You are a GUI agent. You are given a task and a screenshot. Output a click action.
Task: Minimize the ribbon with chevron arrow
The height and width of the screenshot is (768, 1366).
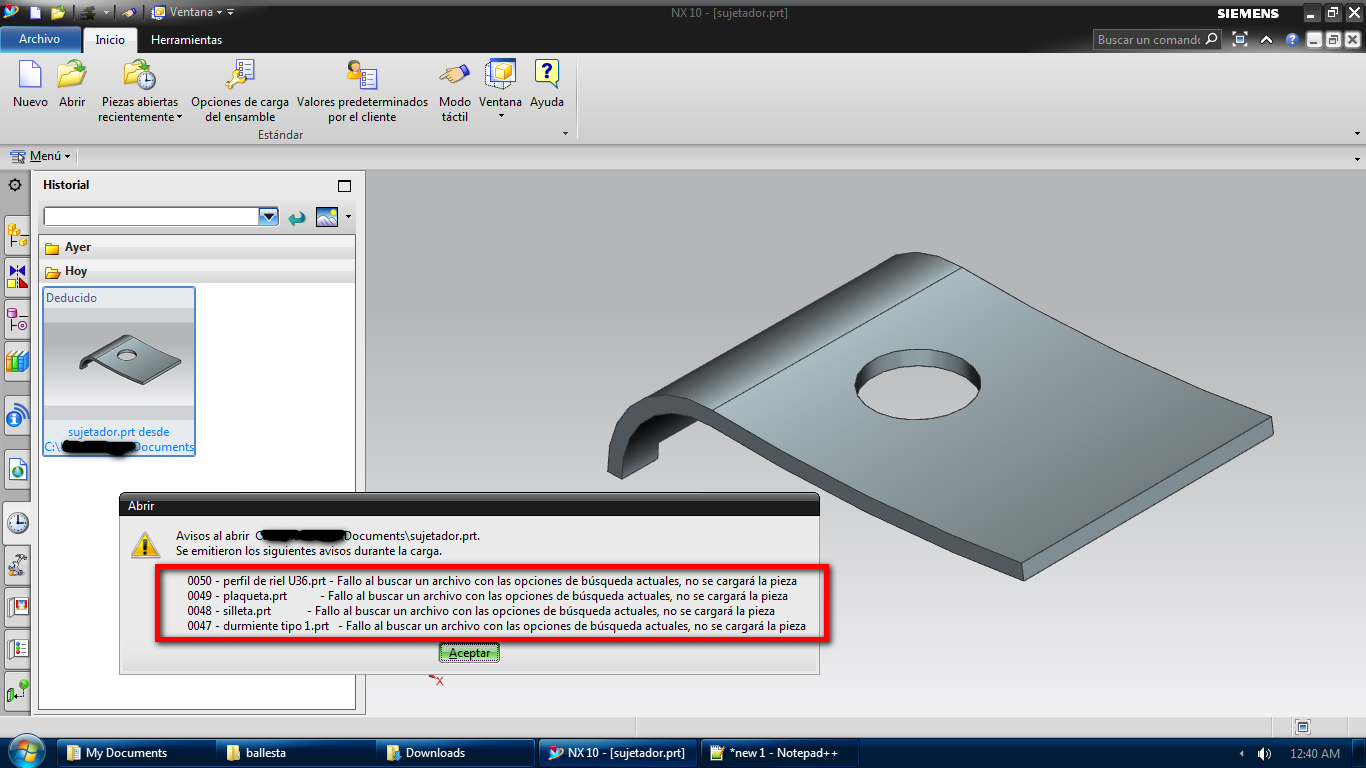pyautogui.click(x=1267, y=40)
